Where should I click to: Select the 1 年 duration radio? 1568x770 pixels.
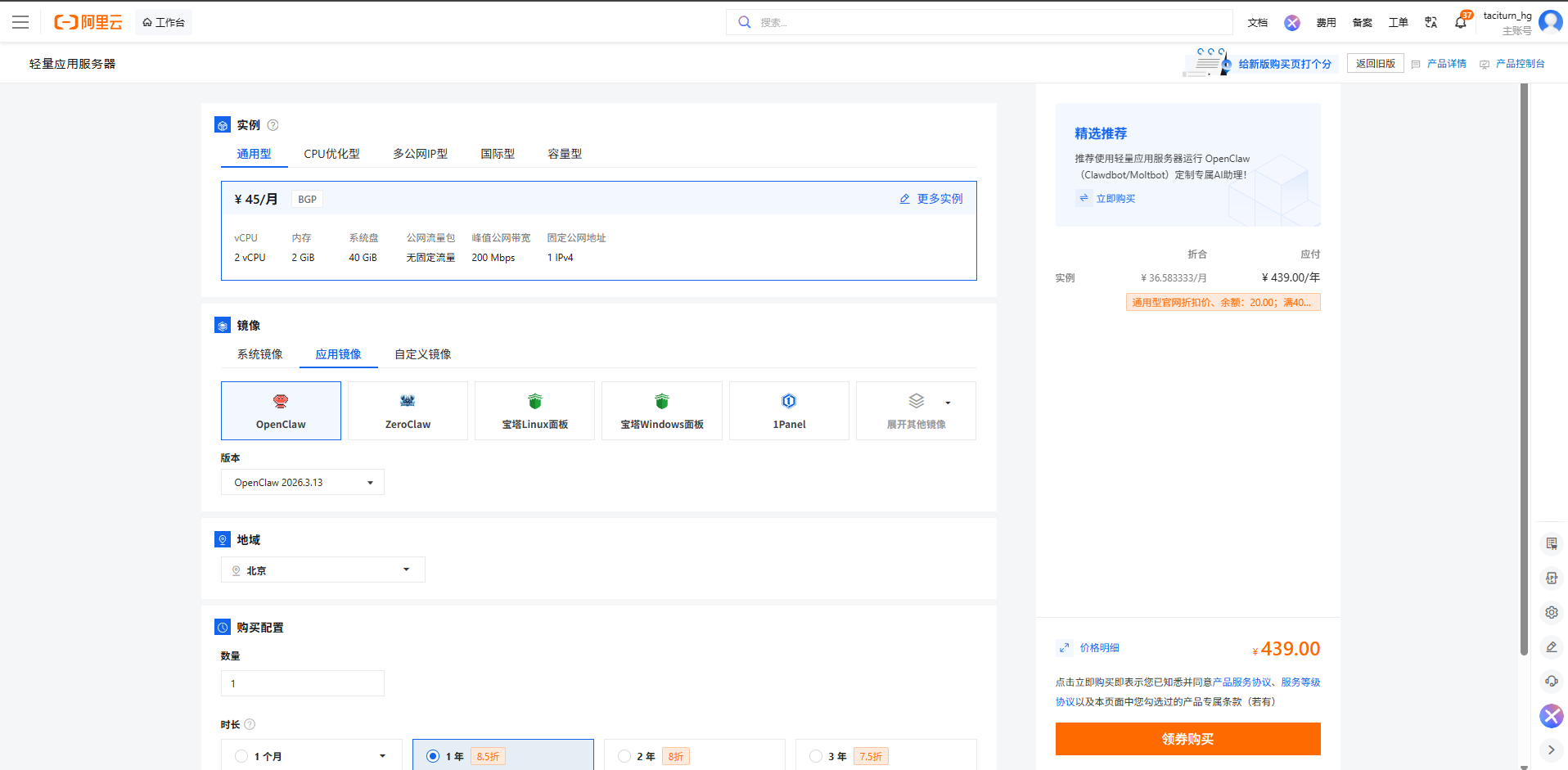(x=433, y=756)
